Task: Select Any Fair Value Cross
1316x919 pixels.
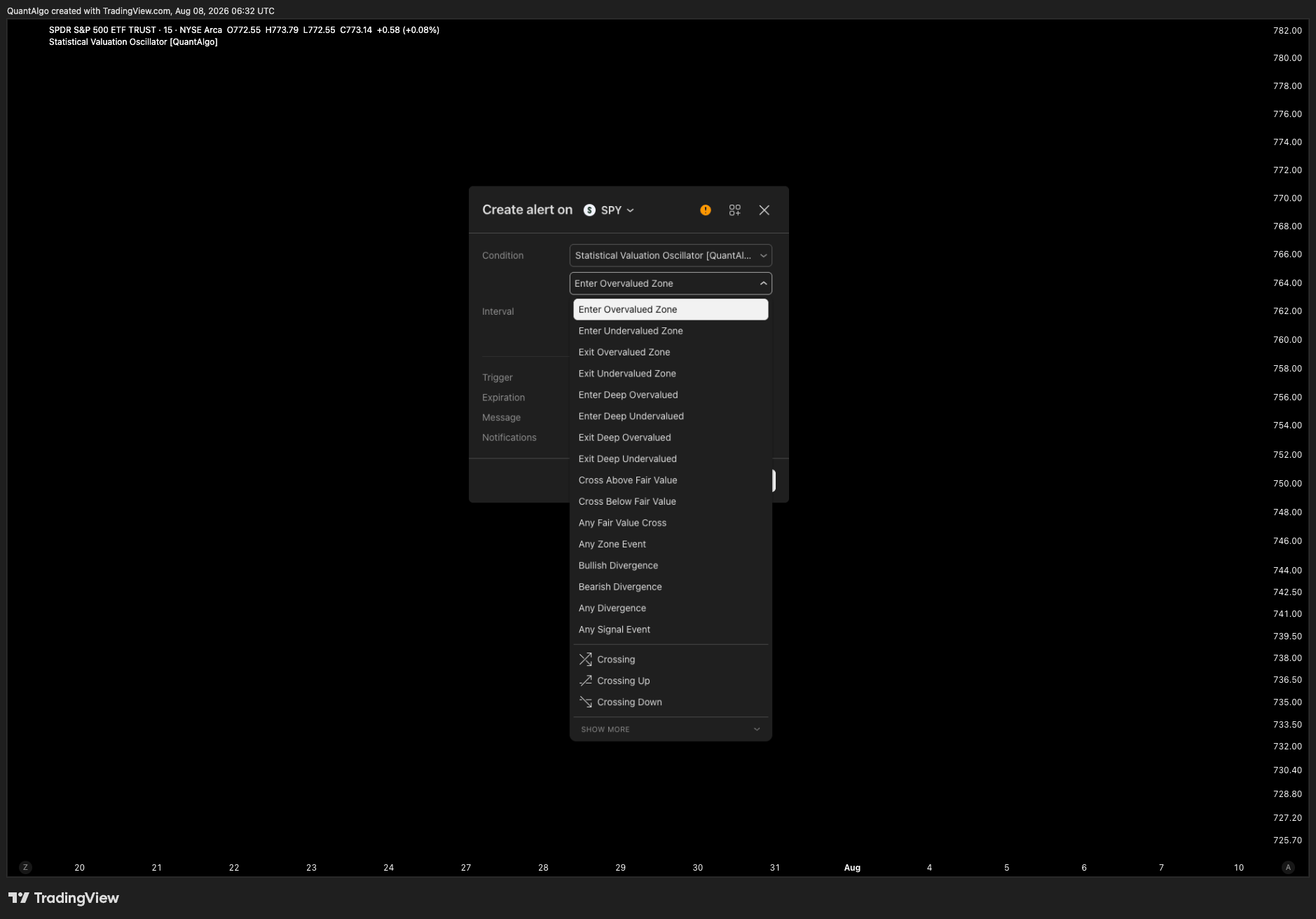Action: click(671, 523)
